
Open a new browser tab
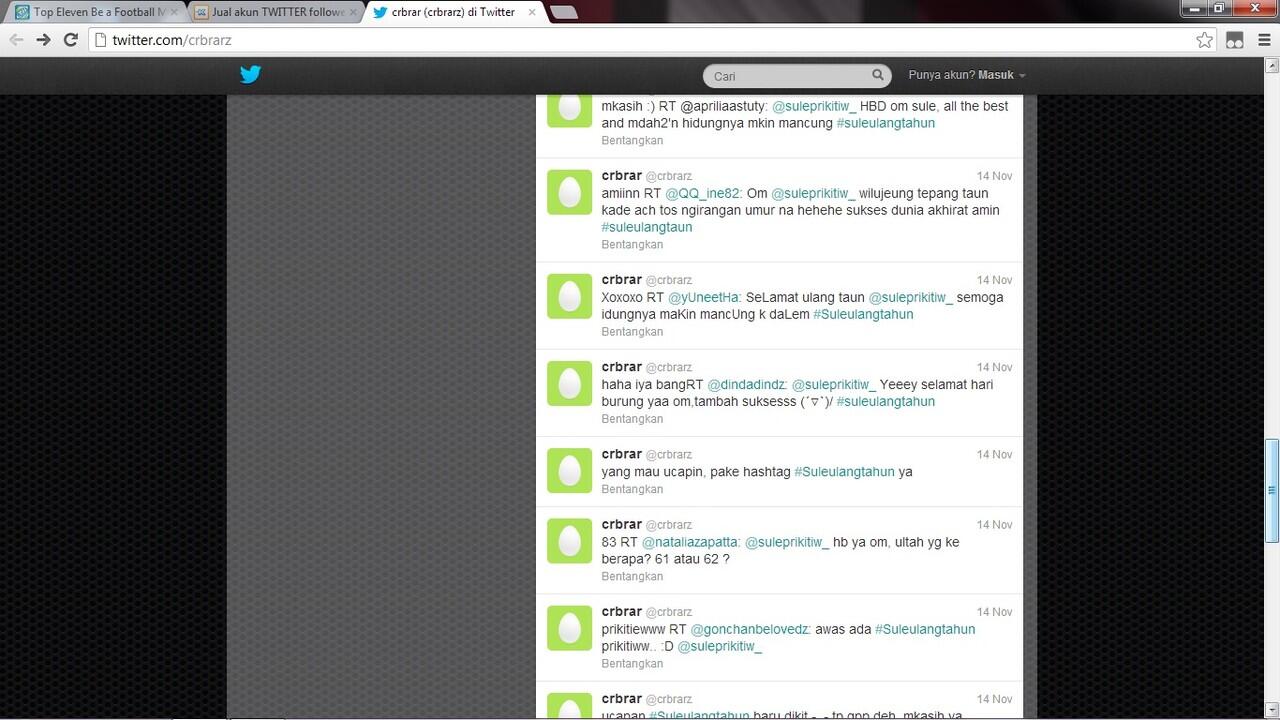point(564,12)
